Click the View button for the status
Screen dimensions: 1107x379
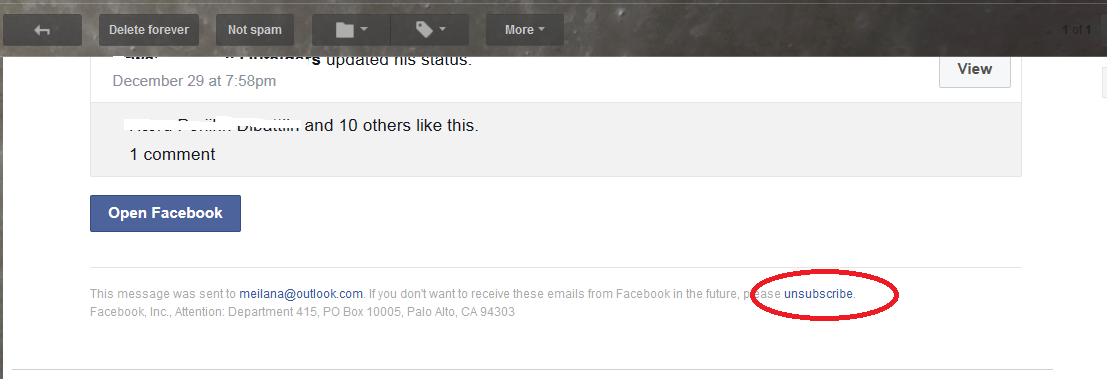point(974,69)
